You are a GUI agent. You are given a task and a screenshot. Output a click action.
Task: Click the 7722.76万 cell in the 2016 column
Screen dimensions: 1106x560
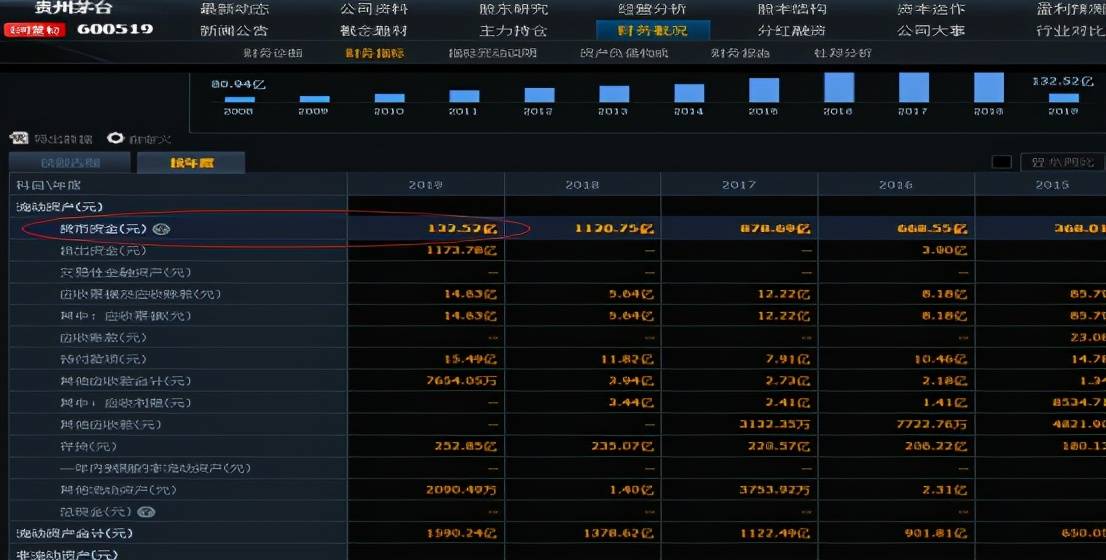pyautogui.click(x=932, y=425)
